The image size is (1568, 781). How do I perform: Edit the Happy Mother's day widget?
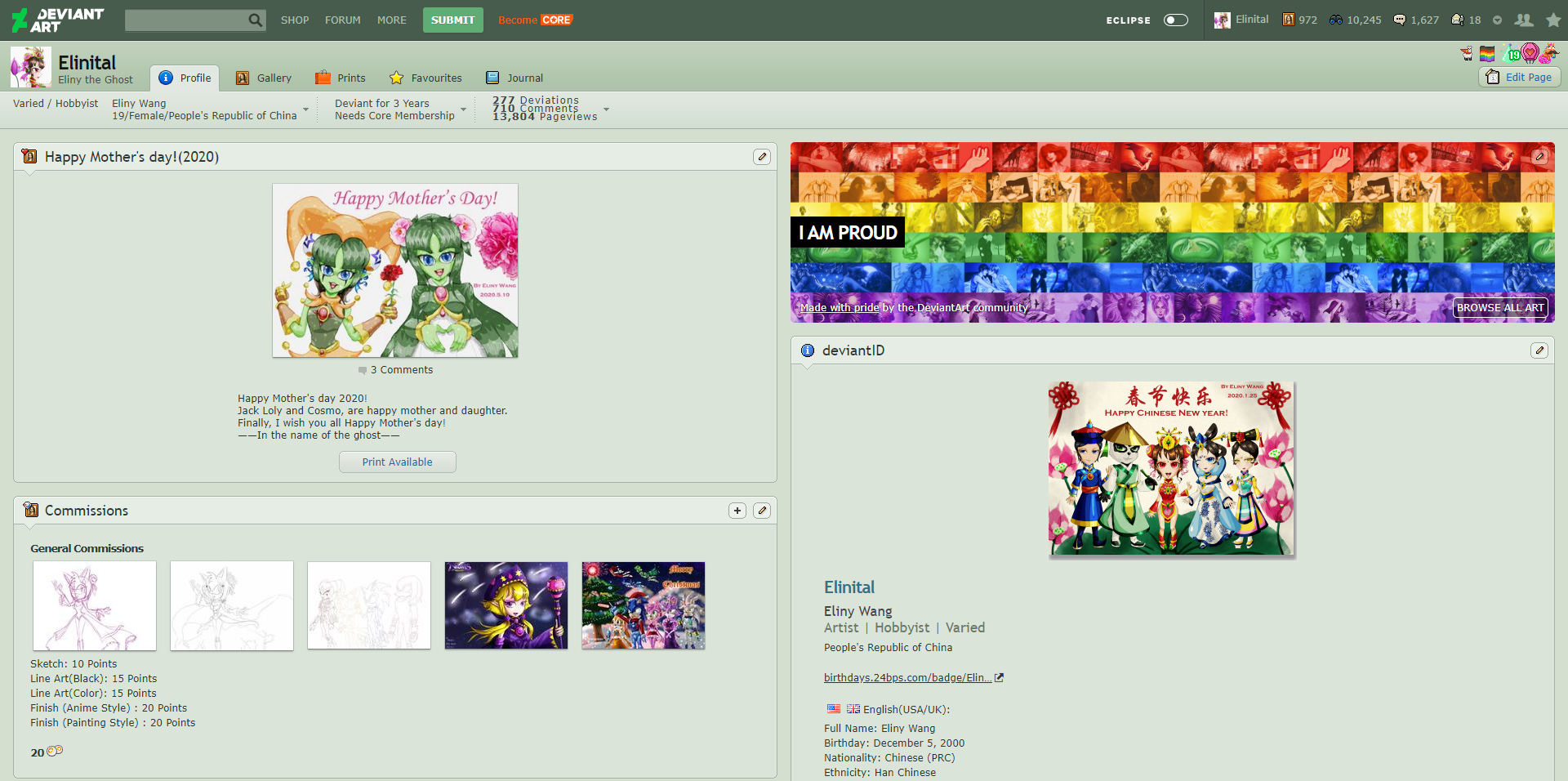pyautogui.click(x=762, y=157)
